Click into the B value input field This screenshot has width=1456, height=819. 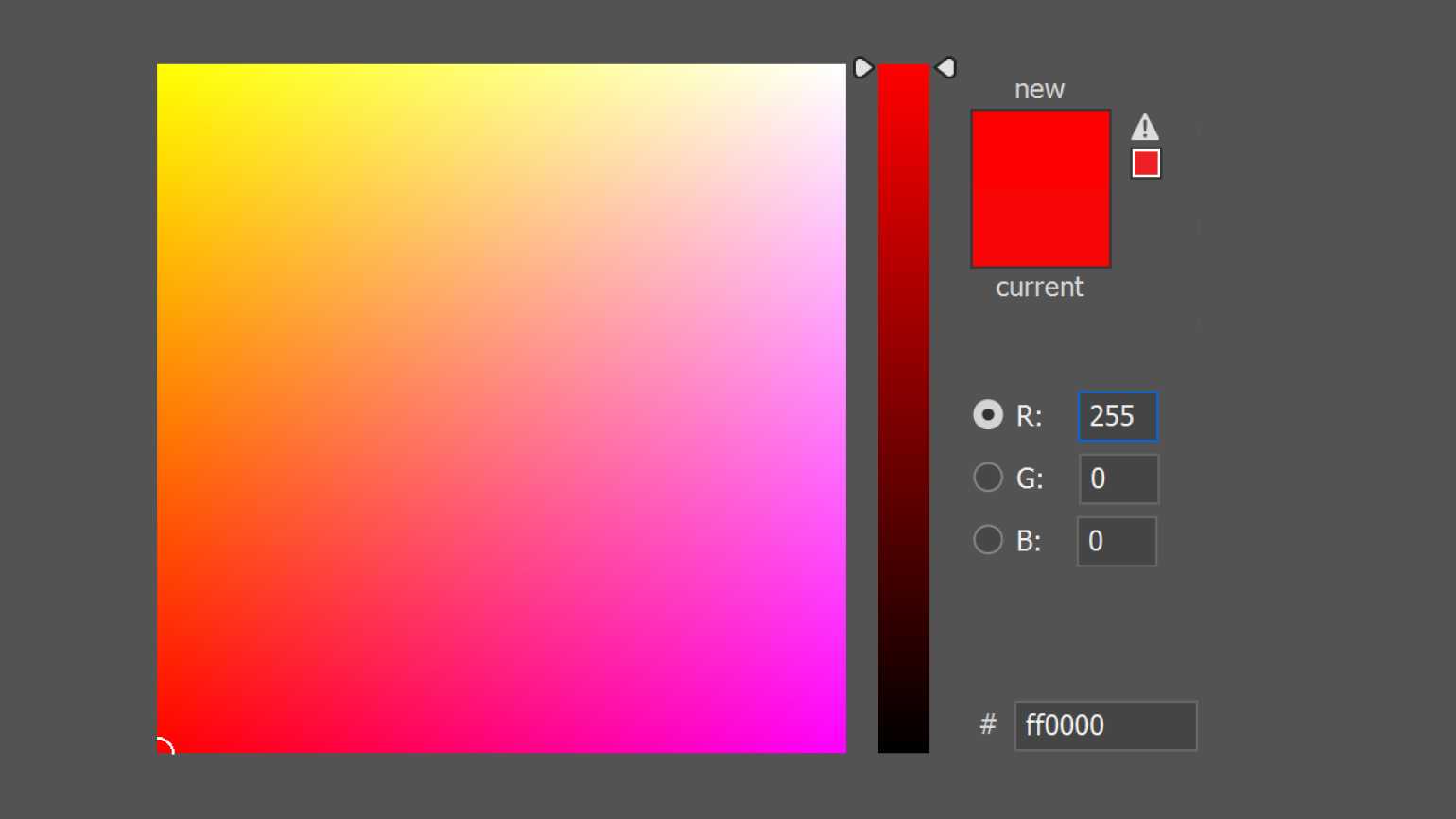(x=1117, y=541)
